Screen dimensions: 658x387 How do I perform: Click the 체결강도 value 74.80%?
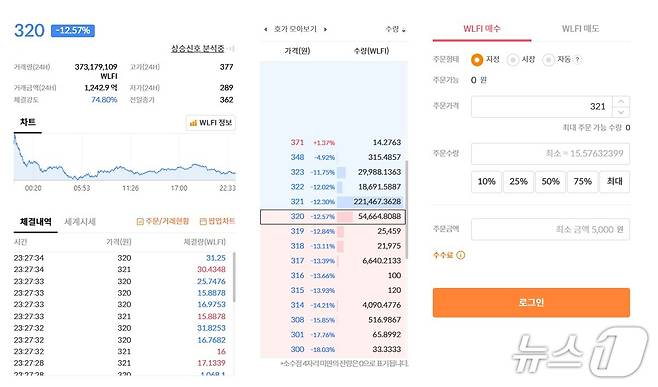point(104,100)
